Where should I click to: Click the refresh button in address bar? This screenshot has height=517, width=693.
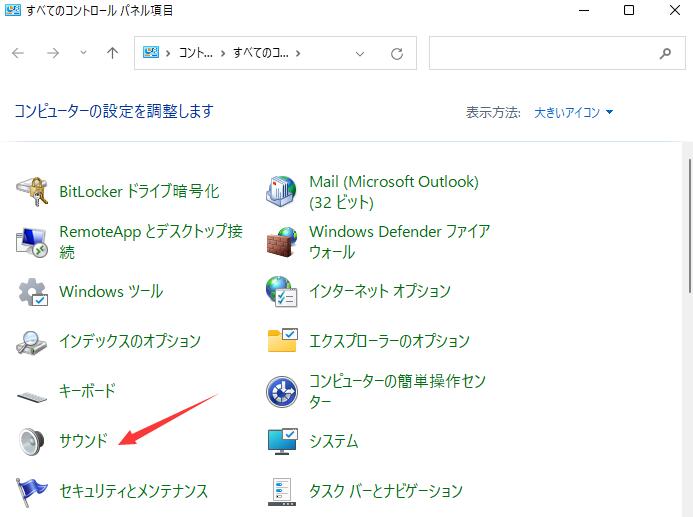[397, 53]
